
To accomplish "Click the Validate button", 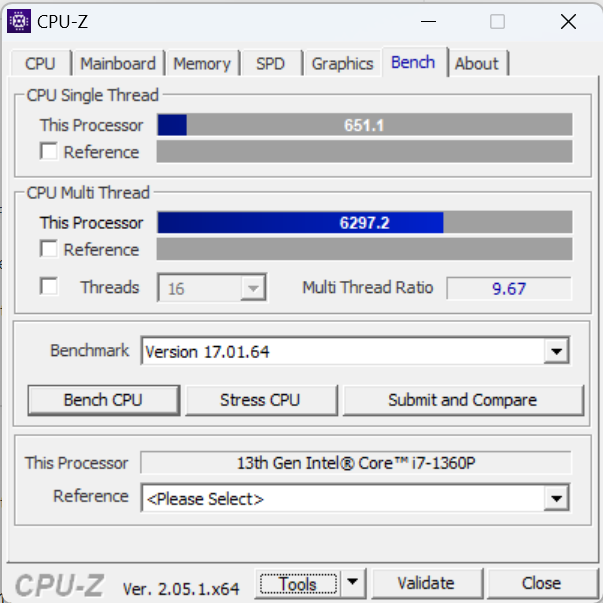I will click(426, 583).
